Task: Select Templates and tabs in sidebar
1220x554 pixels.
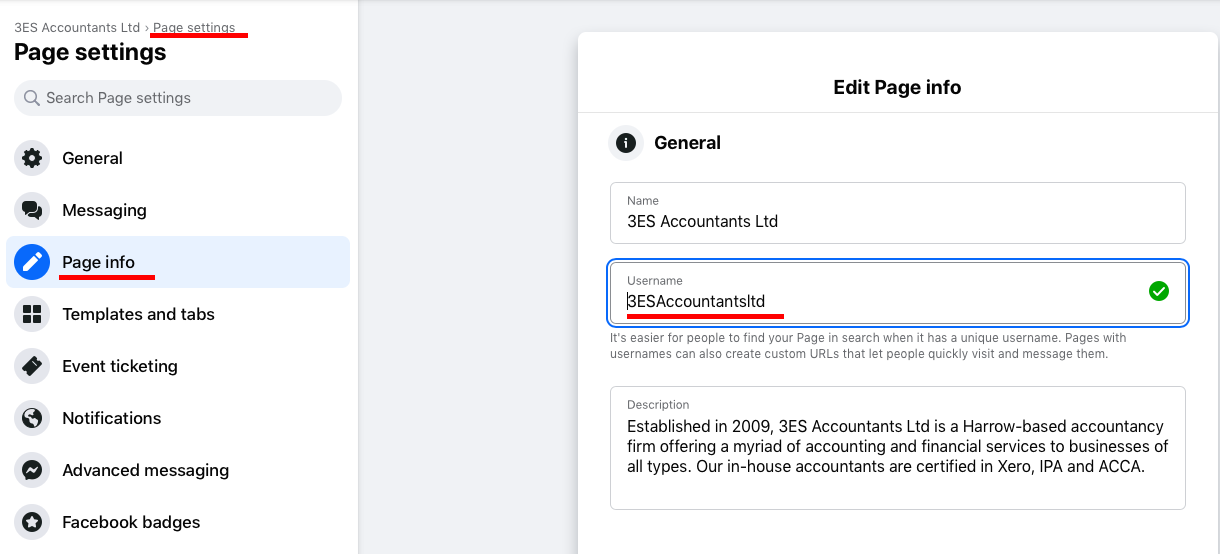Action: (138, 314)
